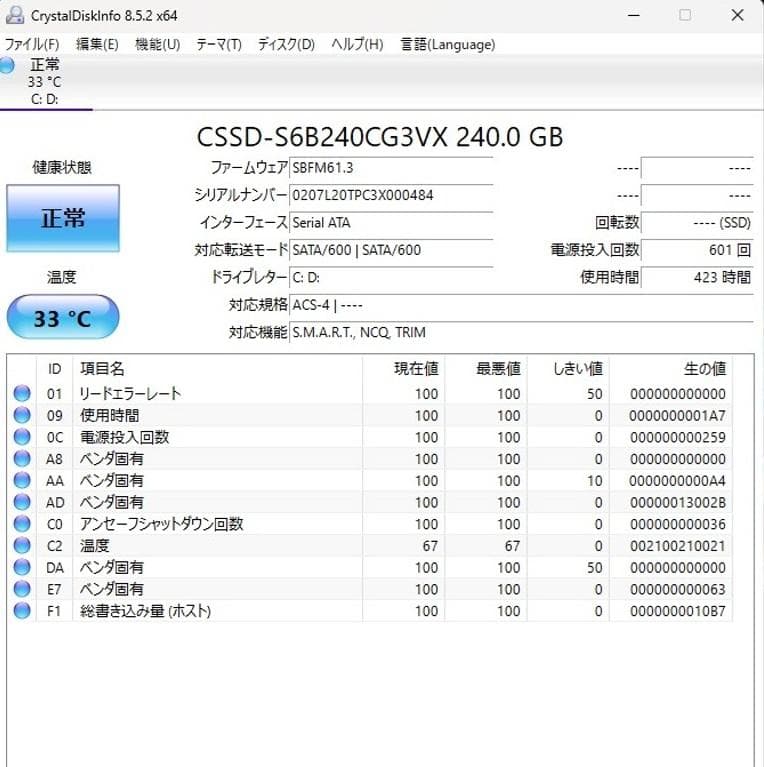Viewport: 764px width, 767px height.
Task: Click raw value 00000013002B
Action: [677, 502]
